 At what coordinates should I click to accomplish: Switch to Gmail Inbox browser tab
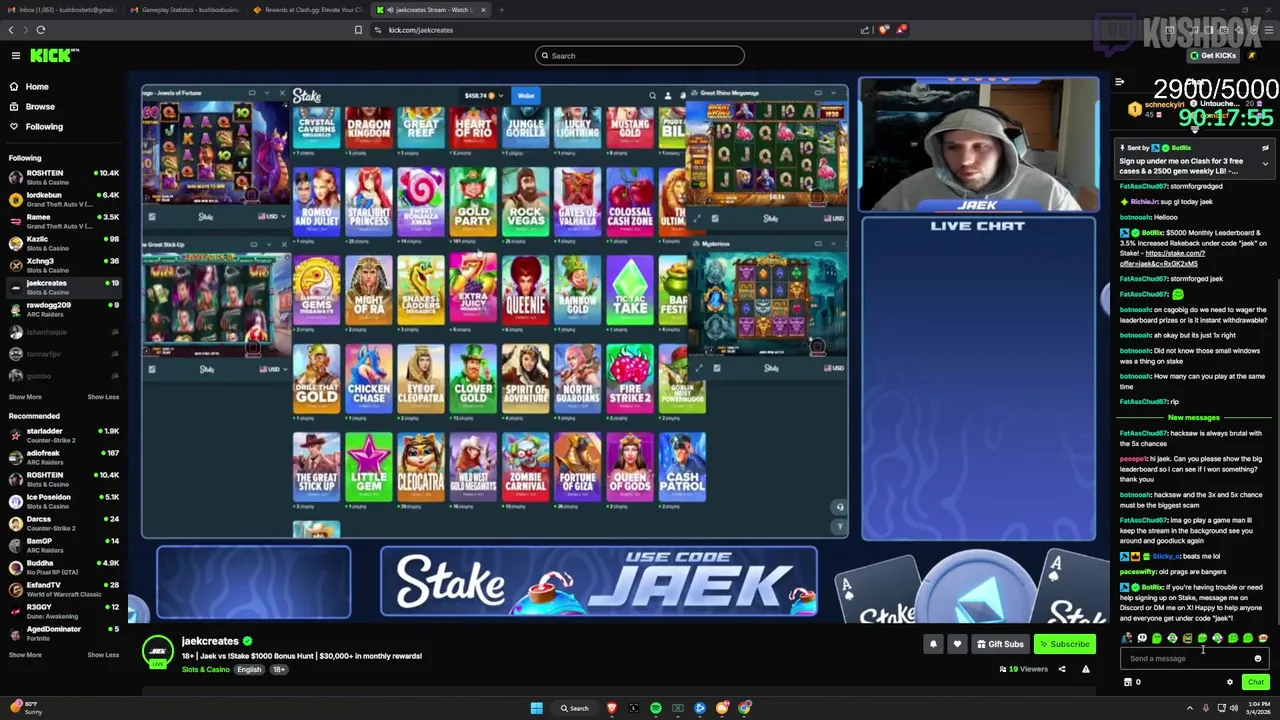(x=62, y=10)
